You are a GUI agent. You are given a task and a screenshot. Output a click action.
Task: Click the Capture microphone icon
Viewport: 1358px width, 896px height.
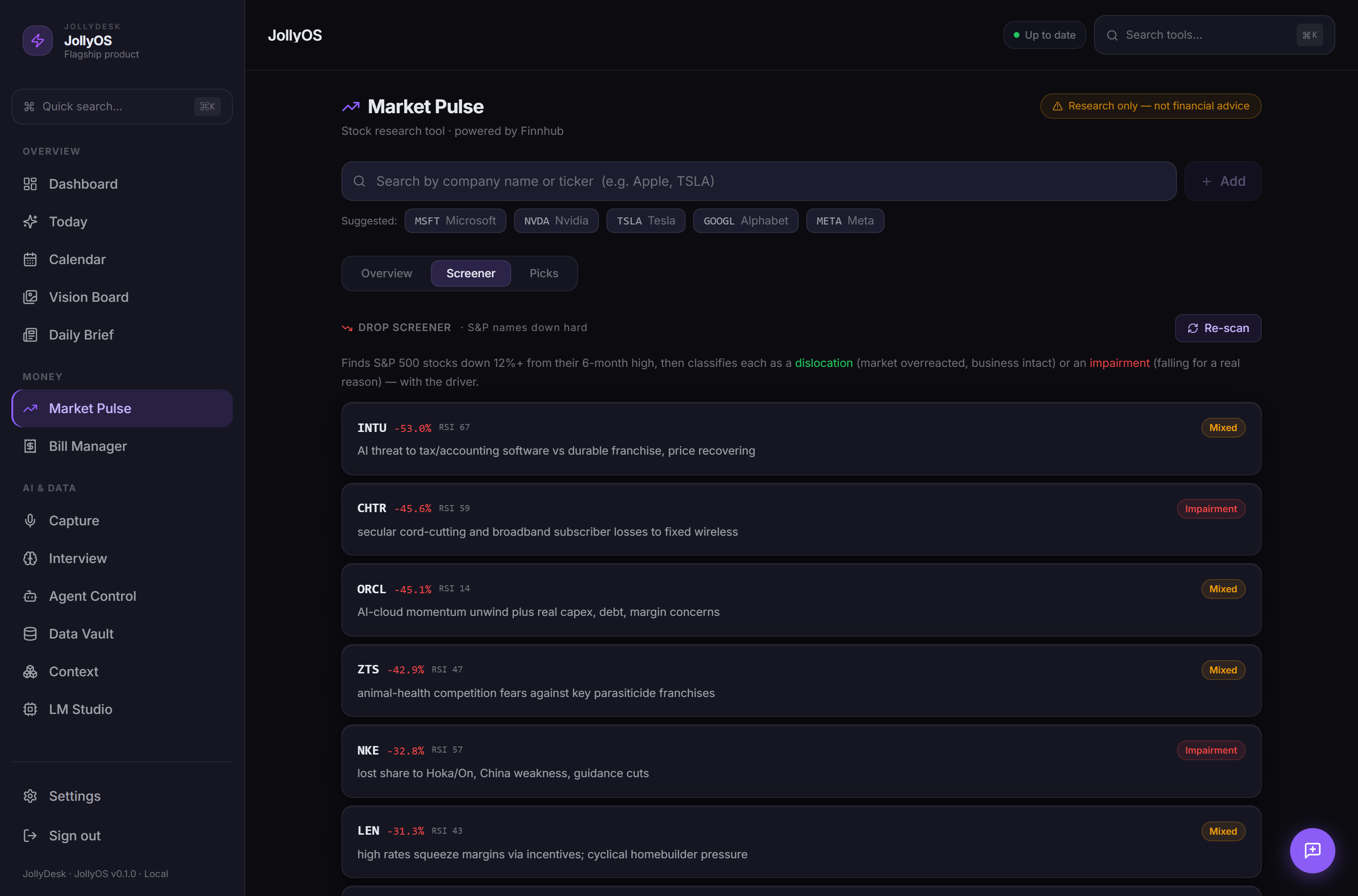click(30, 521)
